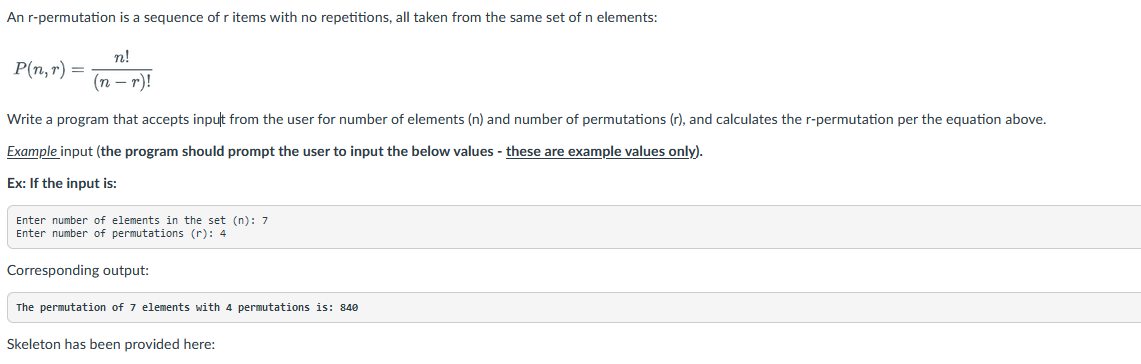Screen dimensions: 1141x364
Task: Click the n! numerator in the formula
Action: pos(122,57)
